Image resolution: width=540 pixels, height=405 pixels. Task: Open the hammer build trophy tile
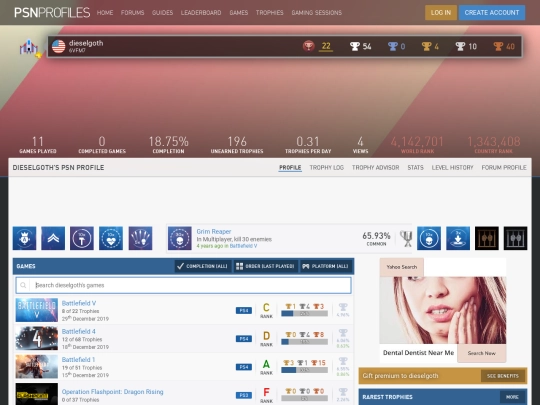82,238
